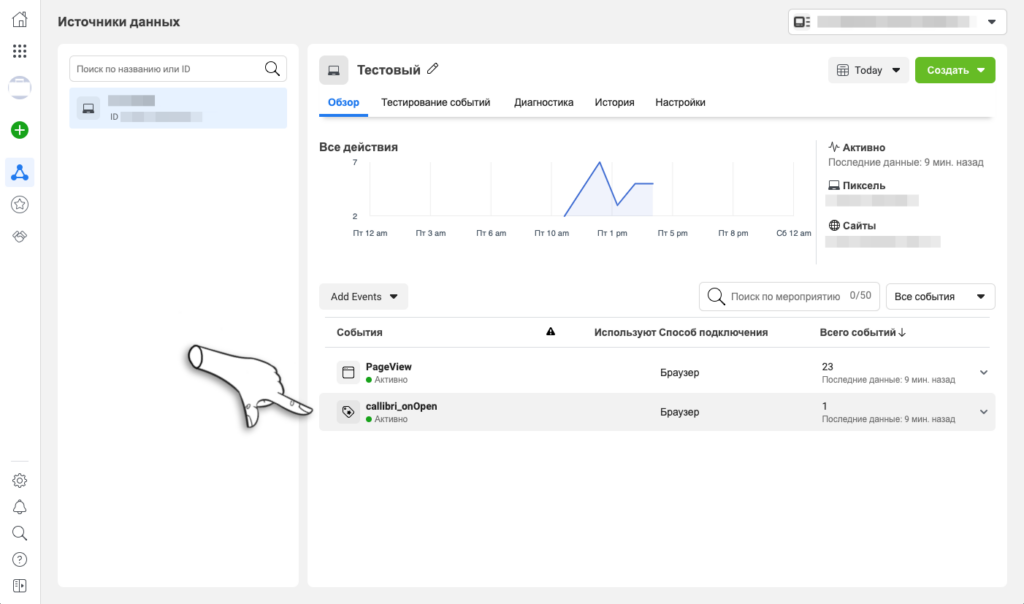Switch to the Тестирование событий tab

click(436, 102)
